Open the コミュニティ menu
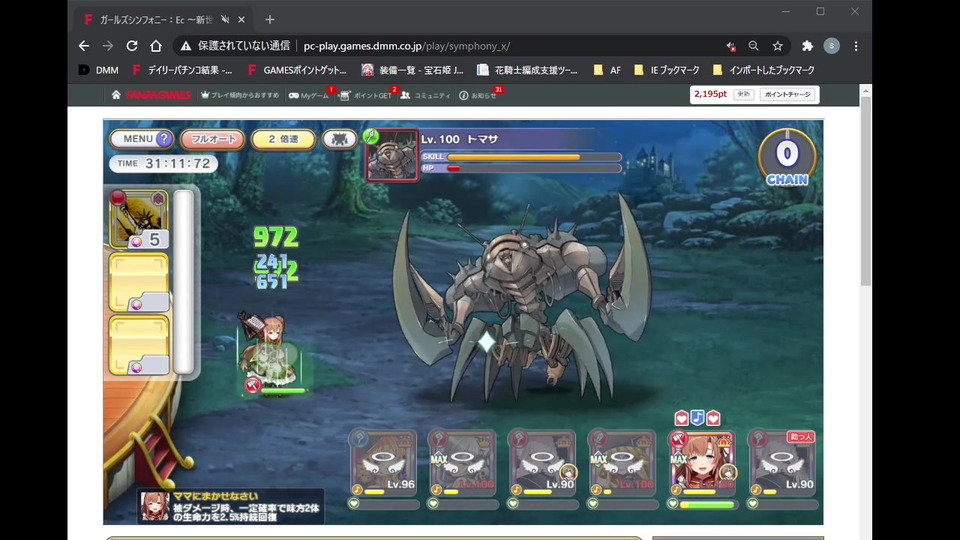This screenshot has height=540, width=960. tap(426, 95)
